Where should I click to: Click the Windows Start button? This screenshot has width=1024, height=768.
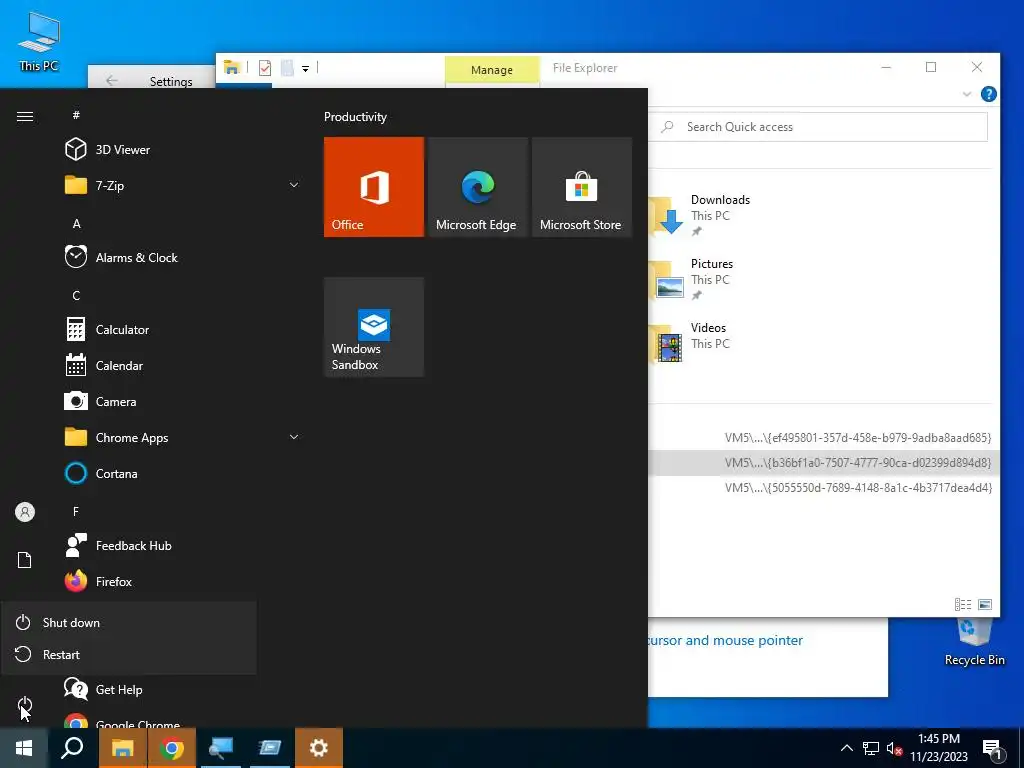pos(24,748)
